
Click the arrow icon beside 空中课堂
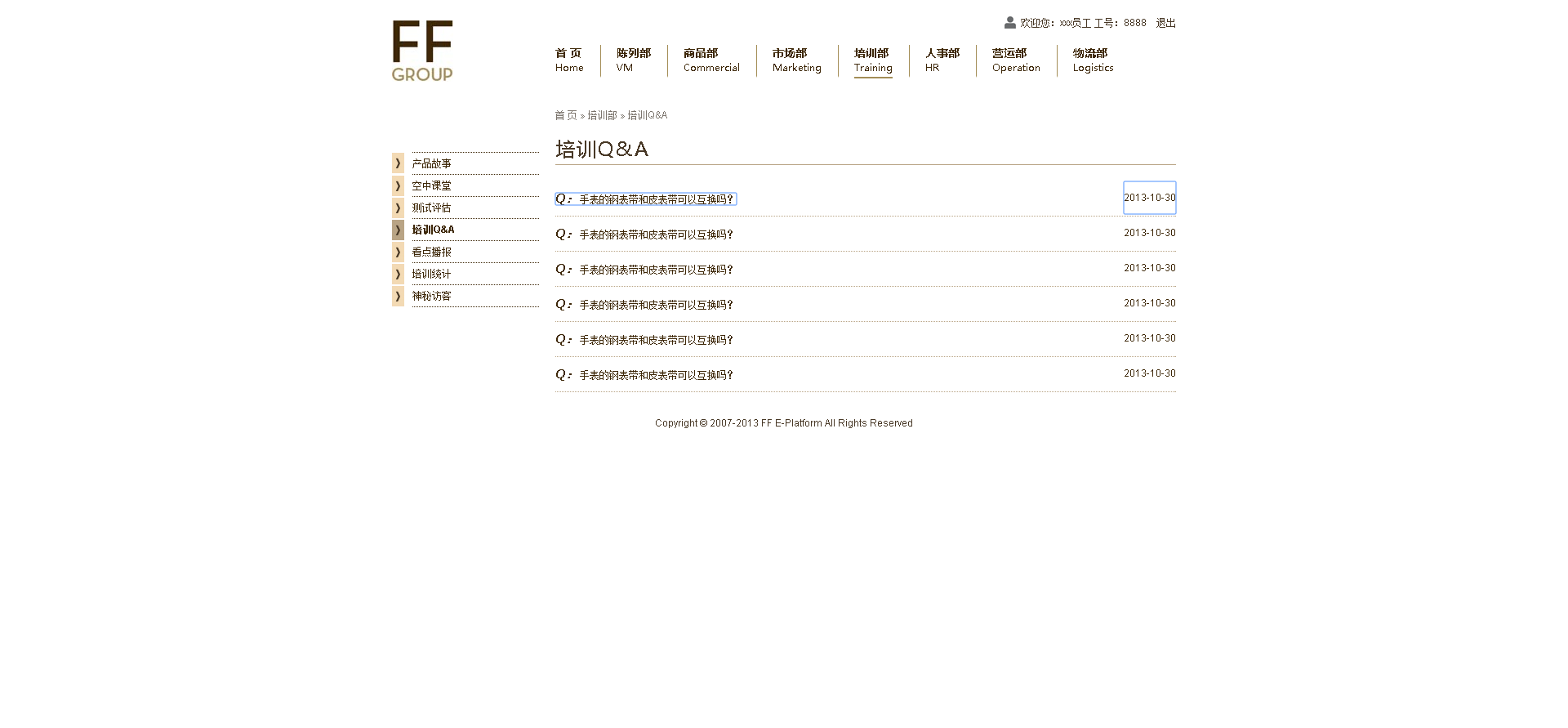tap(398, 185)
